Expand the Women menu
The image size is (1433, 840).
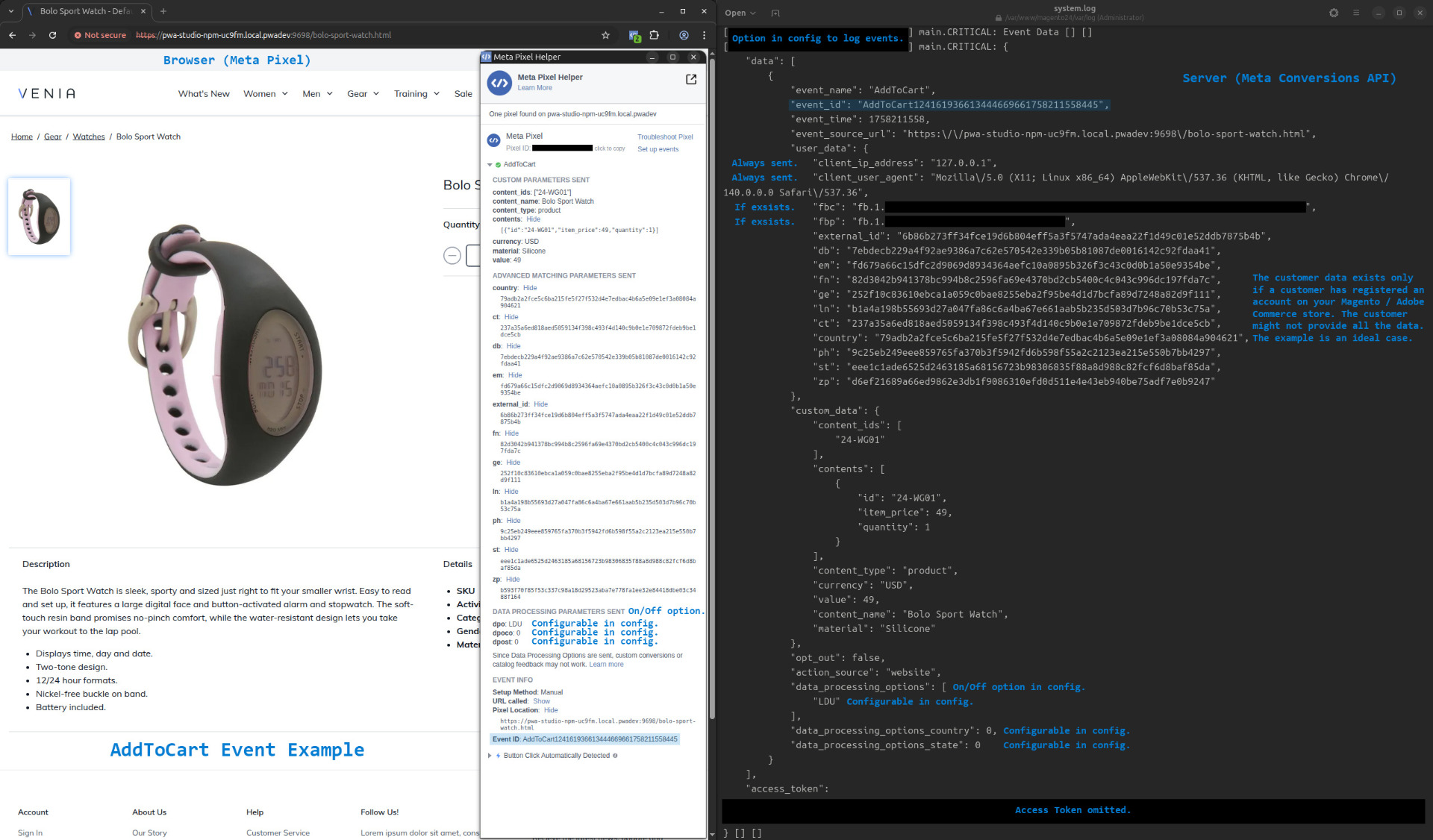[266, 94]
